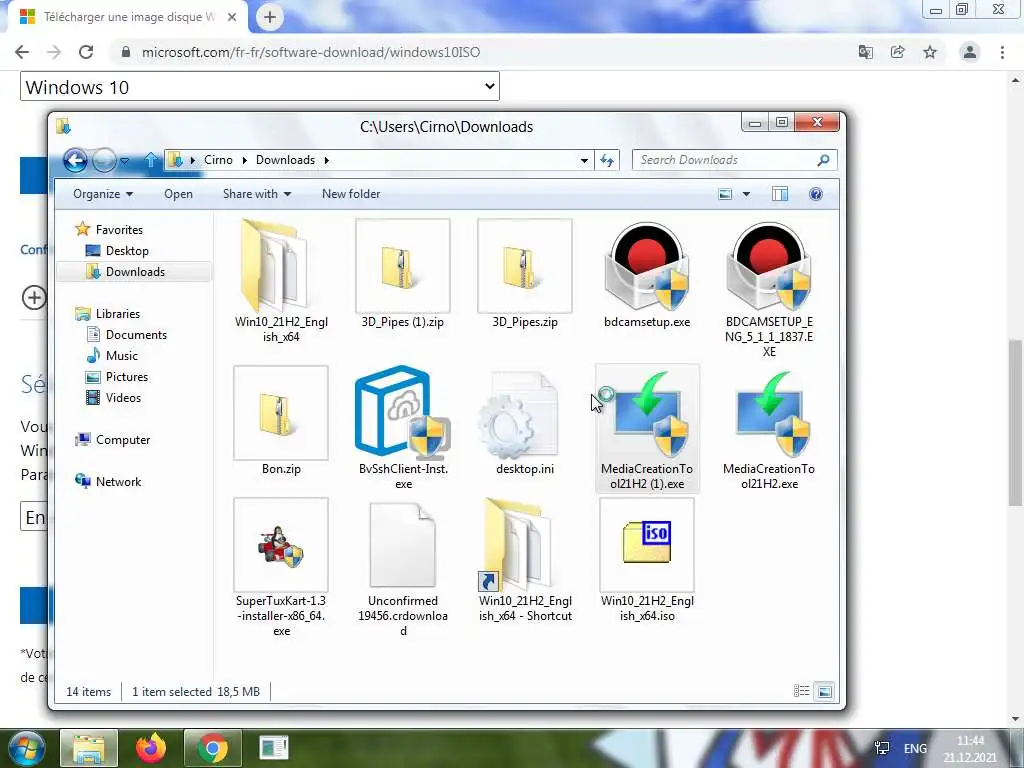The image size is (1024, 768).
Task: Go back in Explorer window
Action: [75, 160]
